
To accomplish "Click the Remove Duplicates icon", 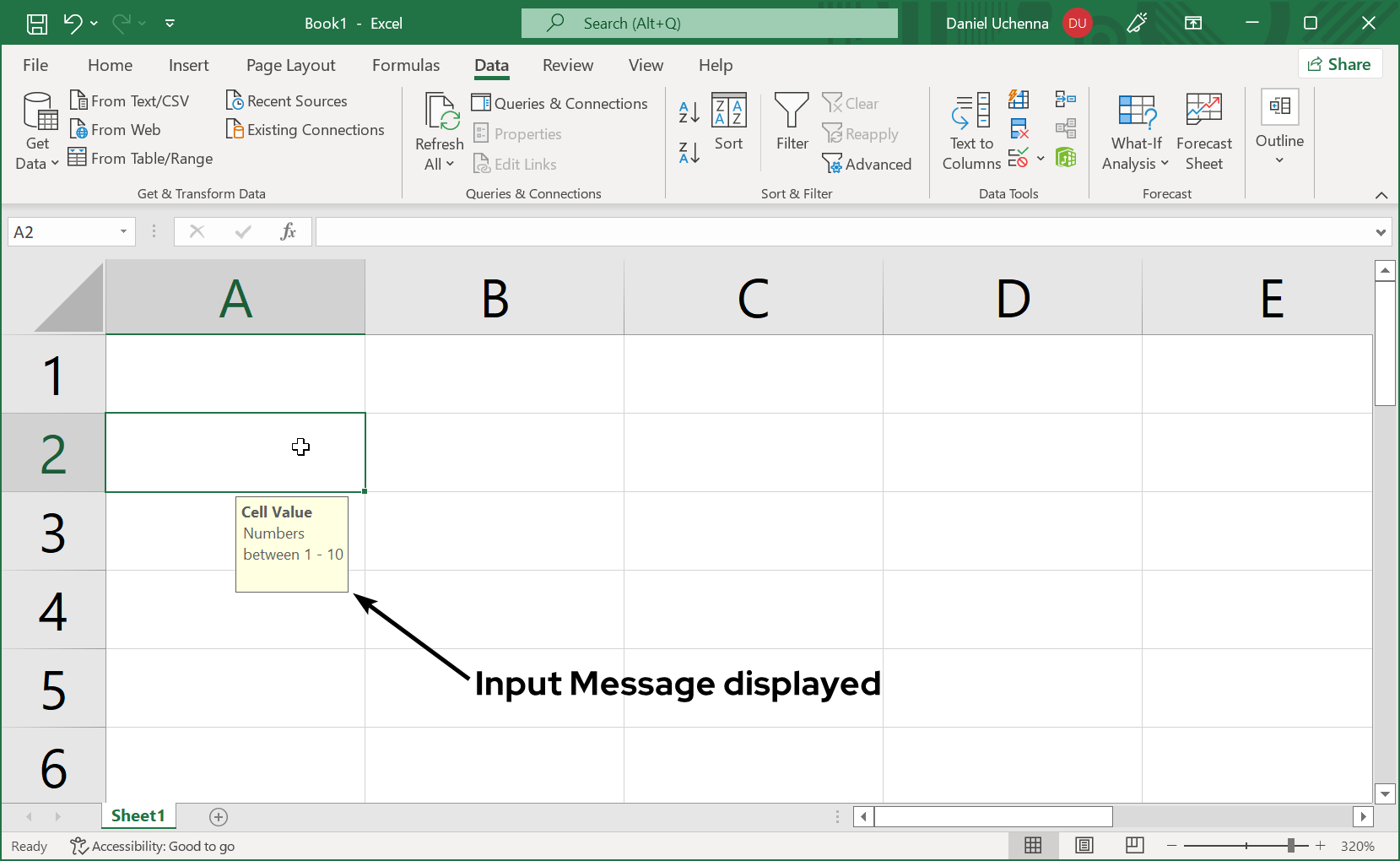I will [x=1019, y=129].
